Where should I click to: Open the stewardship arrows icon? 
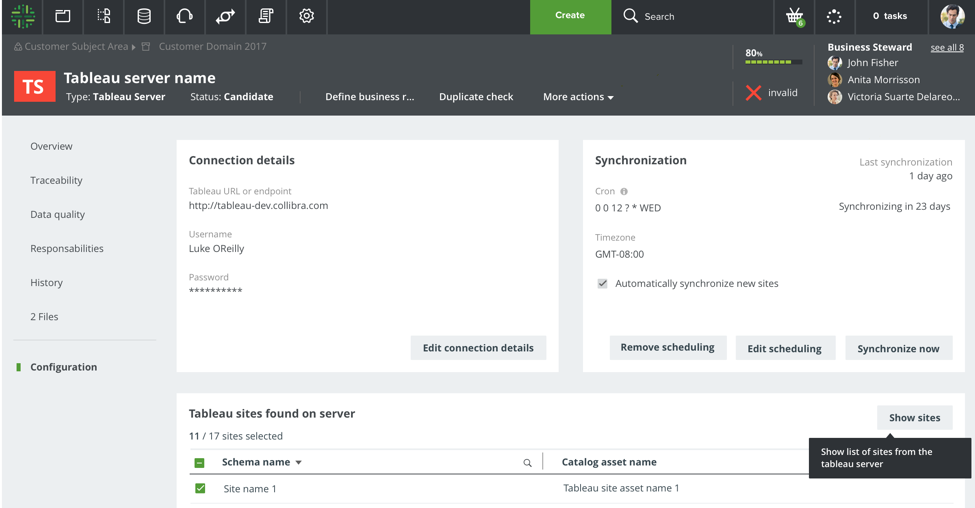coord(225,16)
